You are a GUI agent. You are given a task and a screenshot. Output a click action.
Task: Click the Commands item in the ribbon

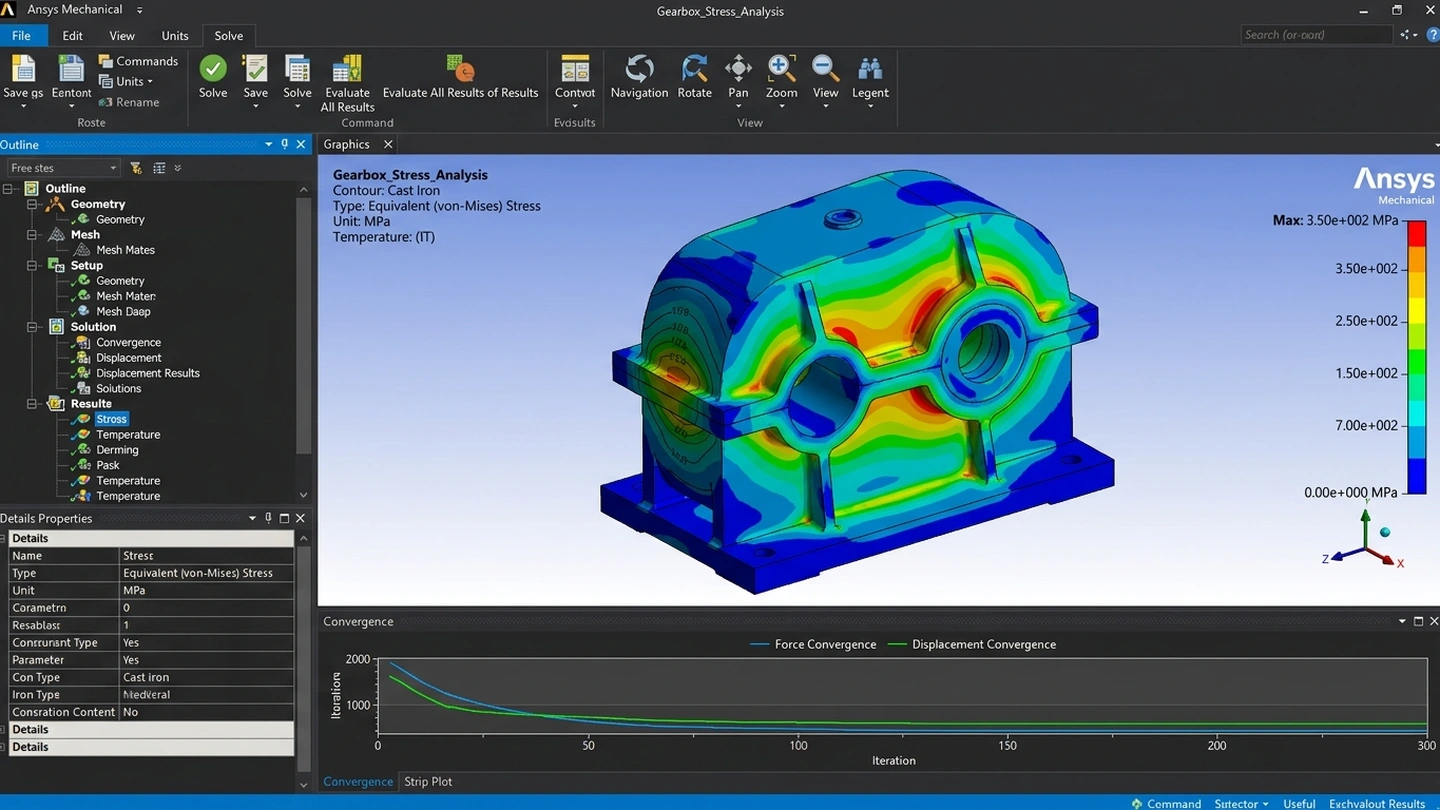(x=138, y=61)
